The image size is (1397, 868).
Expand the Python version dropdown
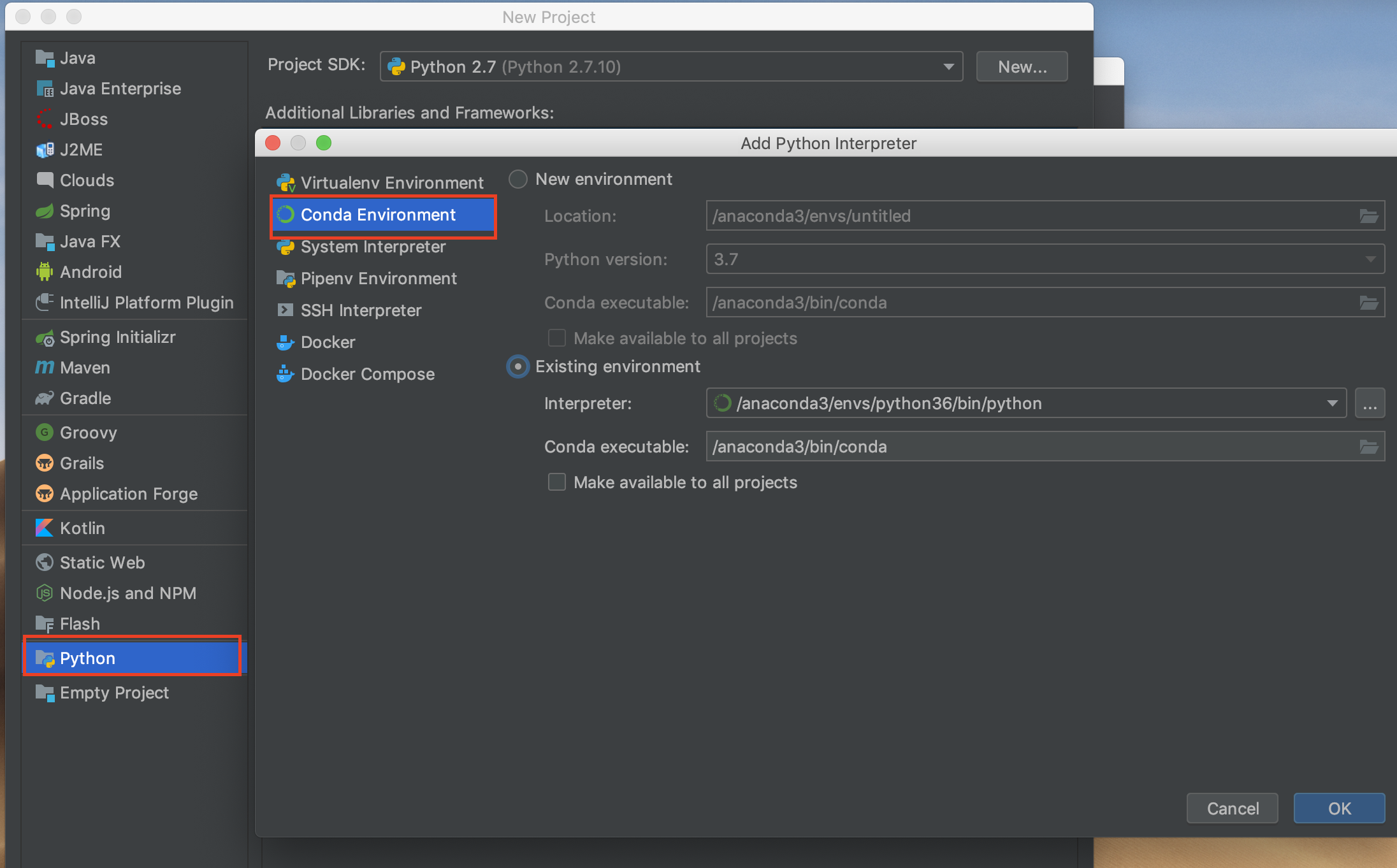(x=1375, y=259)
